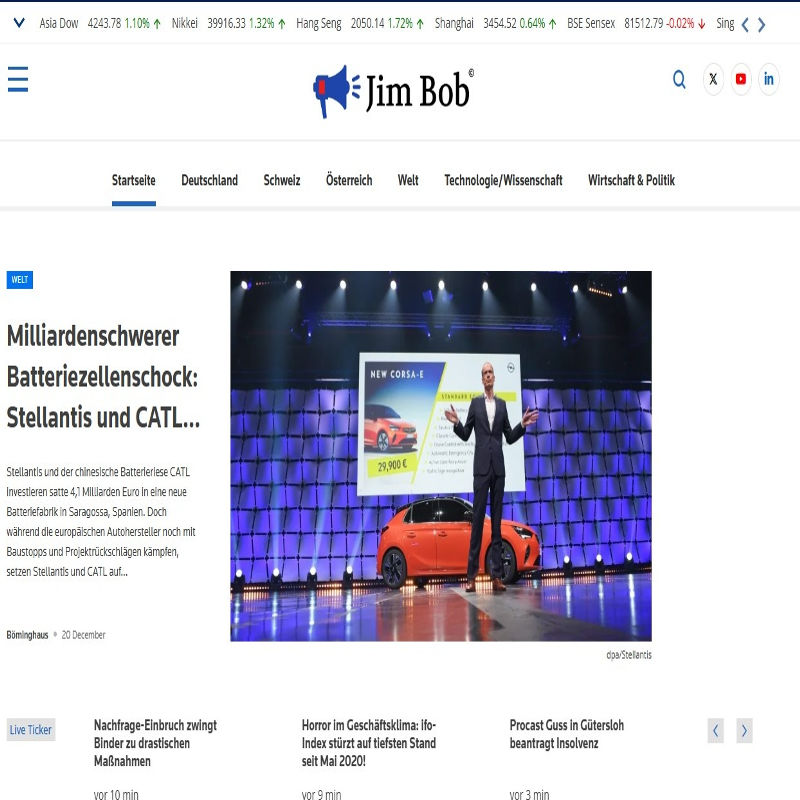Click the Live Ticker label
The image size is (800, 800).
[31, 730]
